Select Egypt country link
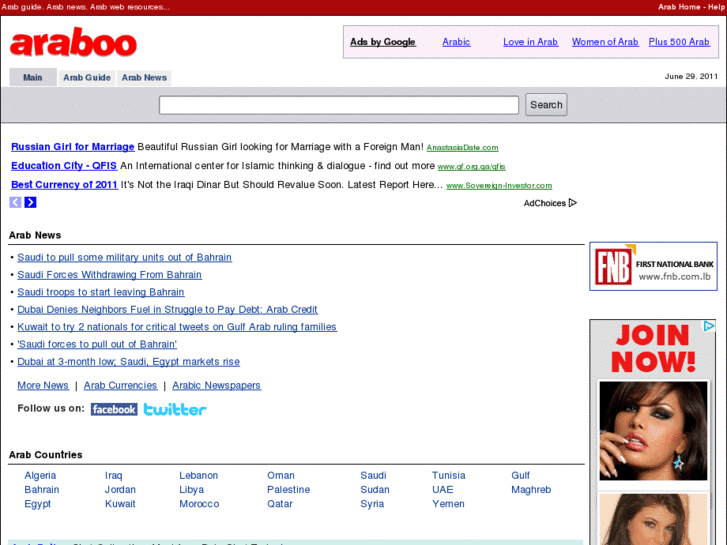 click(38, 504)
